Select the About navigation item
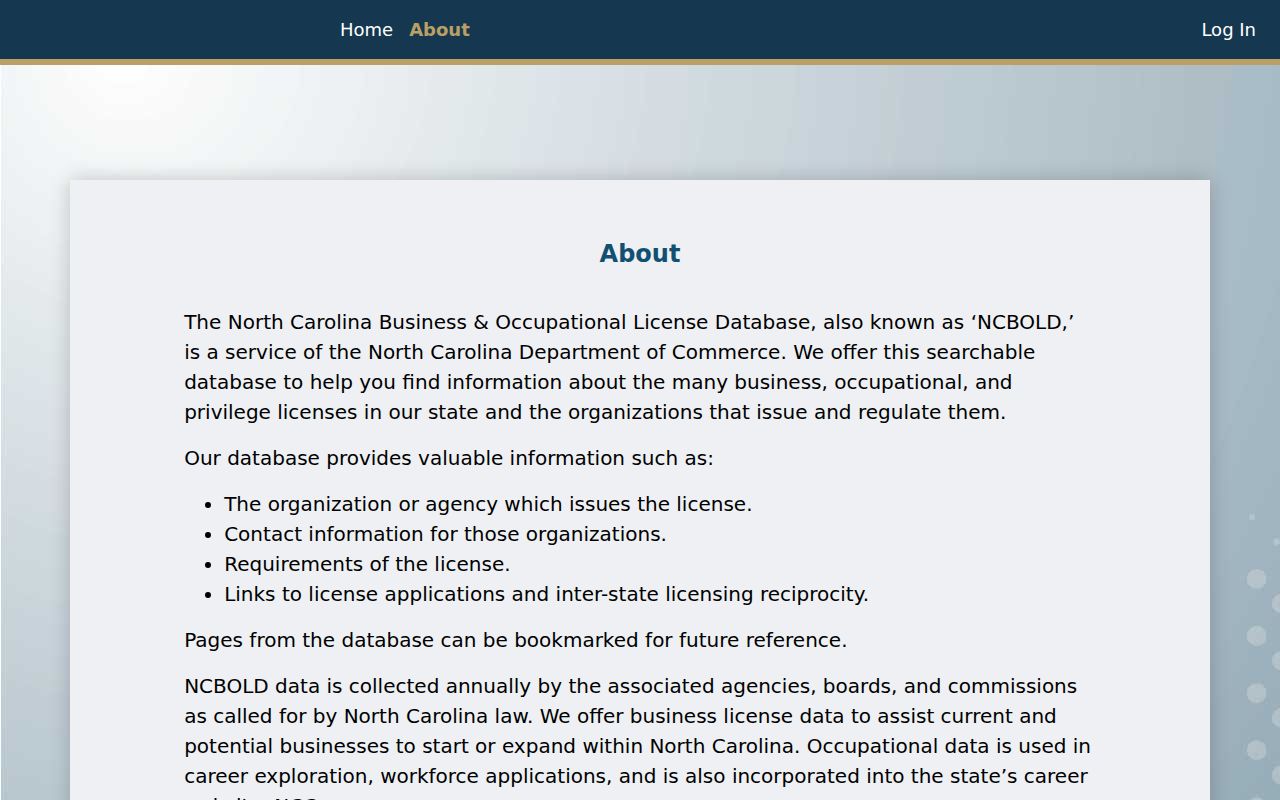The height and width of the screenshot is (800, 1280). (x=439, y=30)
